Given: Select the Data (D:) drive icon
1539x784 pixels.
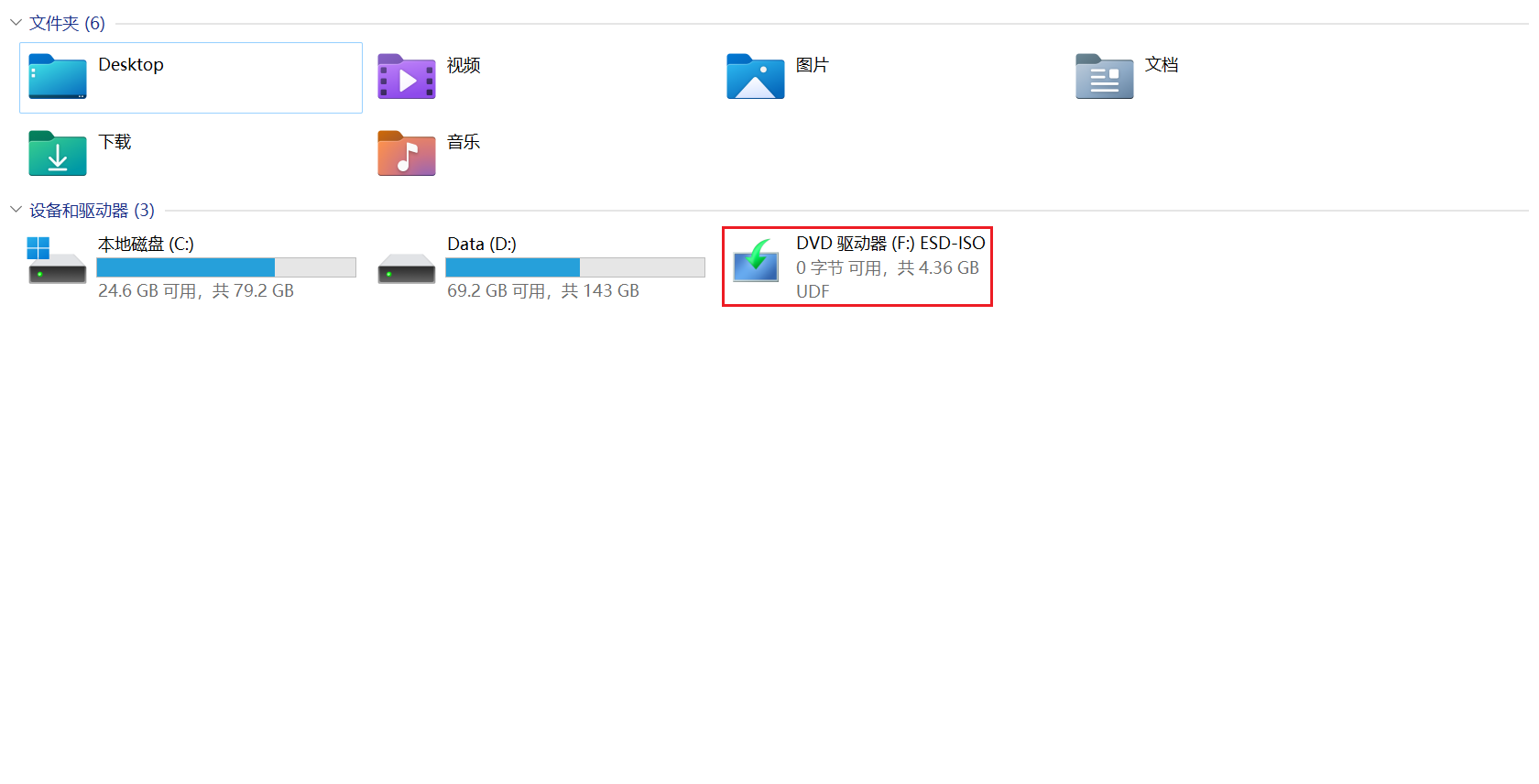Looking at the screenshot, I should click(x=407, y=268).
